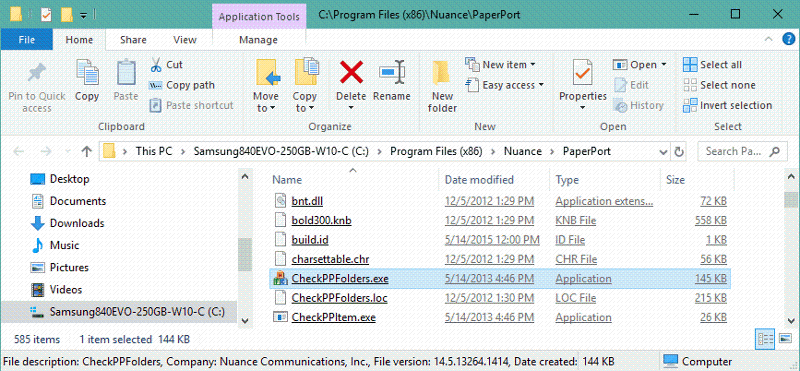Viewport: 800px width, 371px height.
Task: Open the File menu tab
Action: coord(27,40)
